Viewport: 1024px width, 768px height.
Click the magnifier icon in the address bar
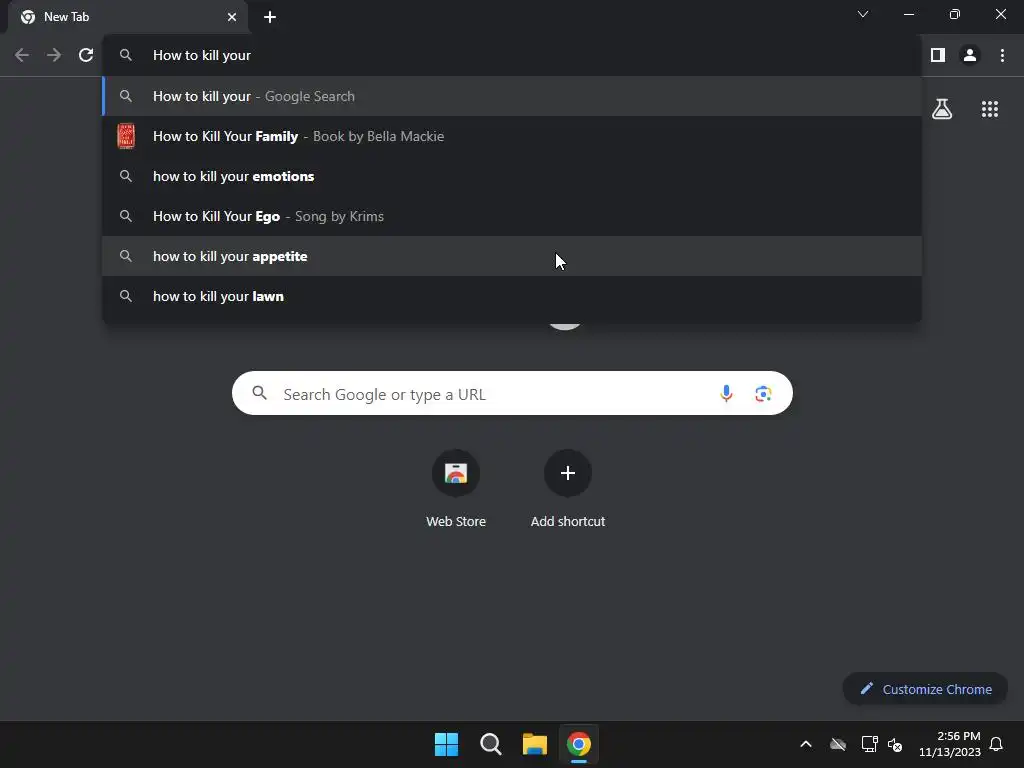click(126, 56)
